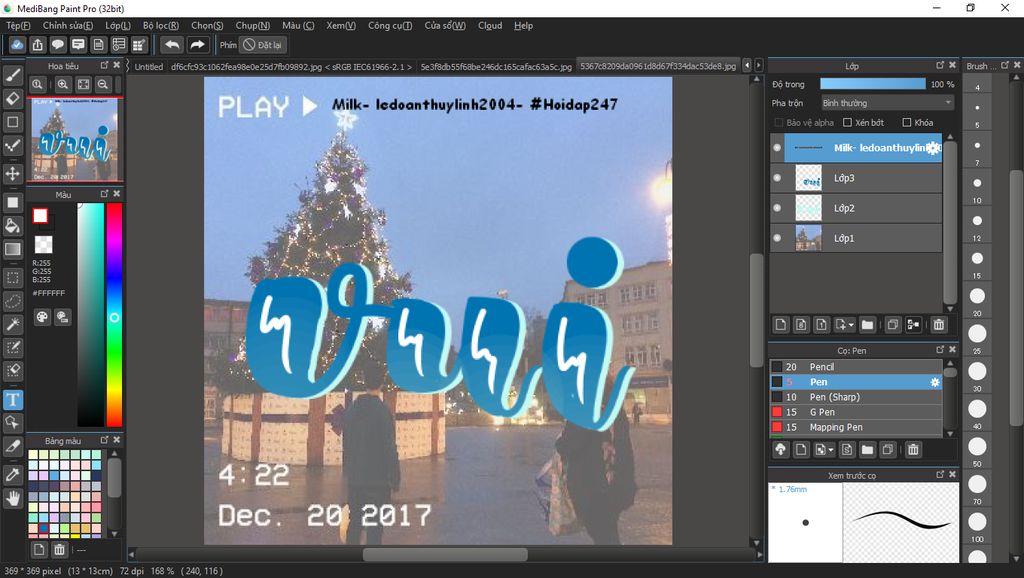This screenshot has height=578, width=1024.
Task: Toggle Xén bớt checkbox
Action: pyautogui.click(x=847, y=123)
